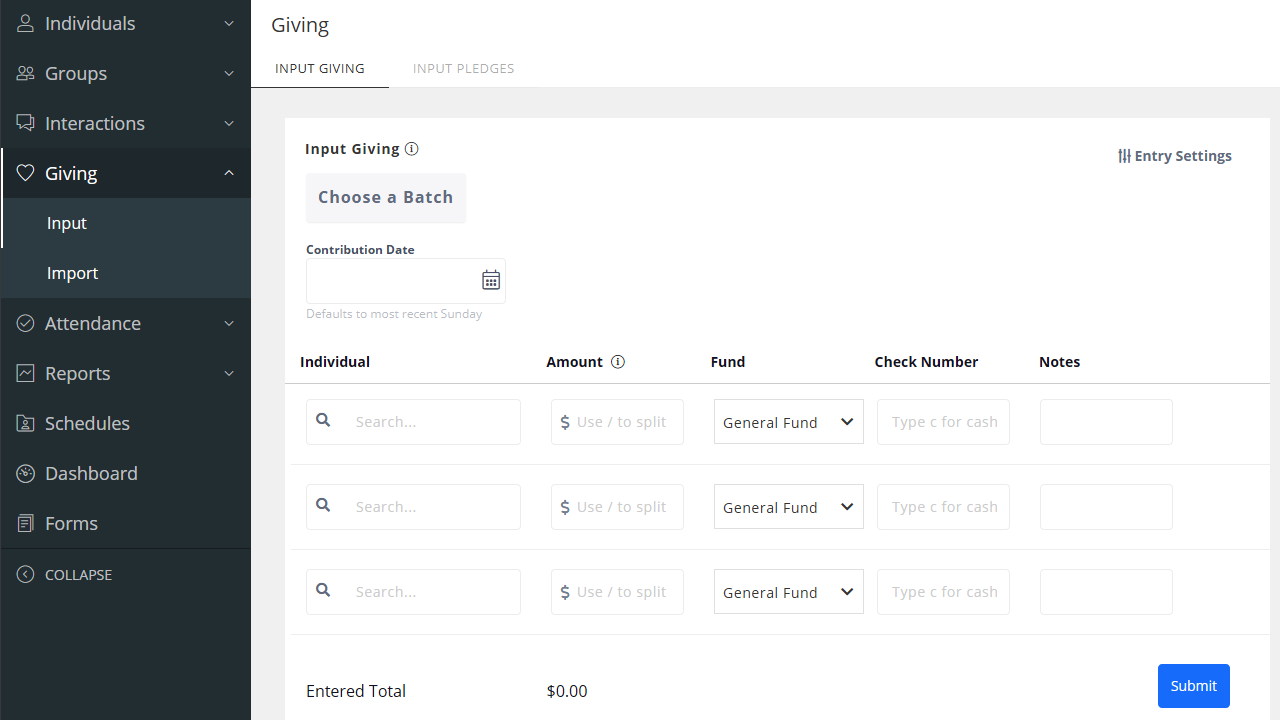Image resolution: width=1280 pixels, height=720 pixels.
Task: Select the Attendance checkmark icon
Action: (25, 322)
